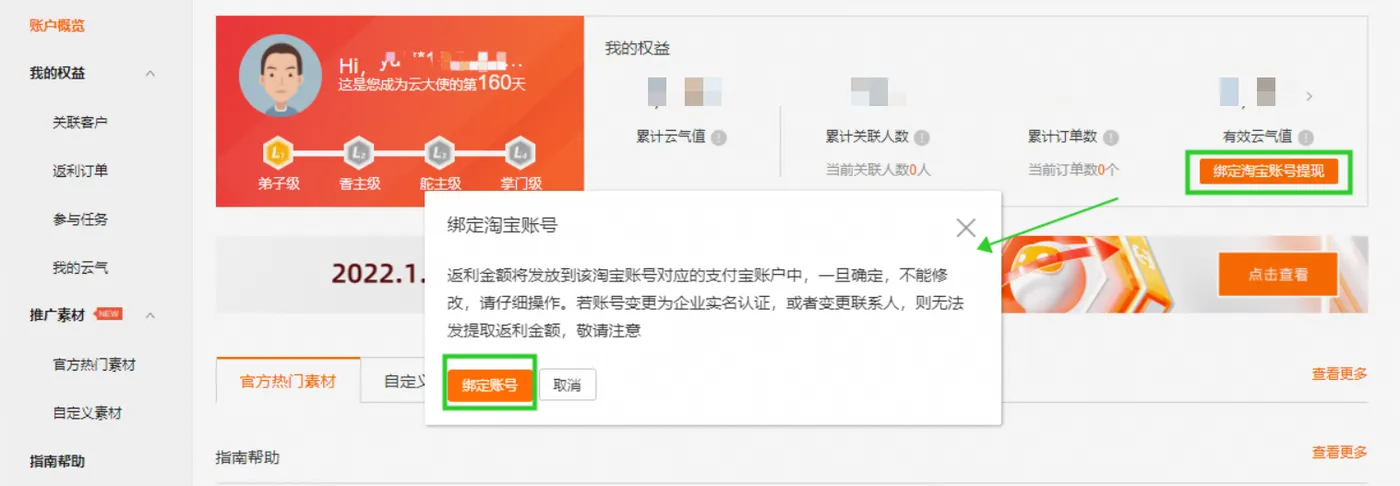Click arrow chevron beside 有效云气值 amount
The height and width of the screenshot is (486, 1400).
coord(1309,97)
